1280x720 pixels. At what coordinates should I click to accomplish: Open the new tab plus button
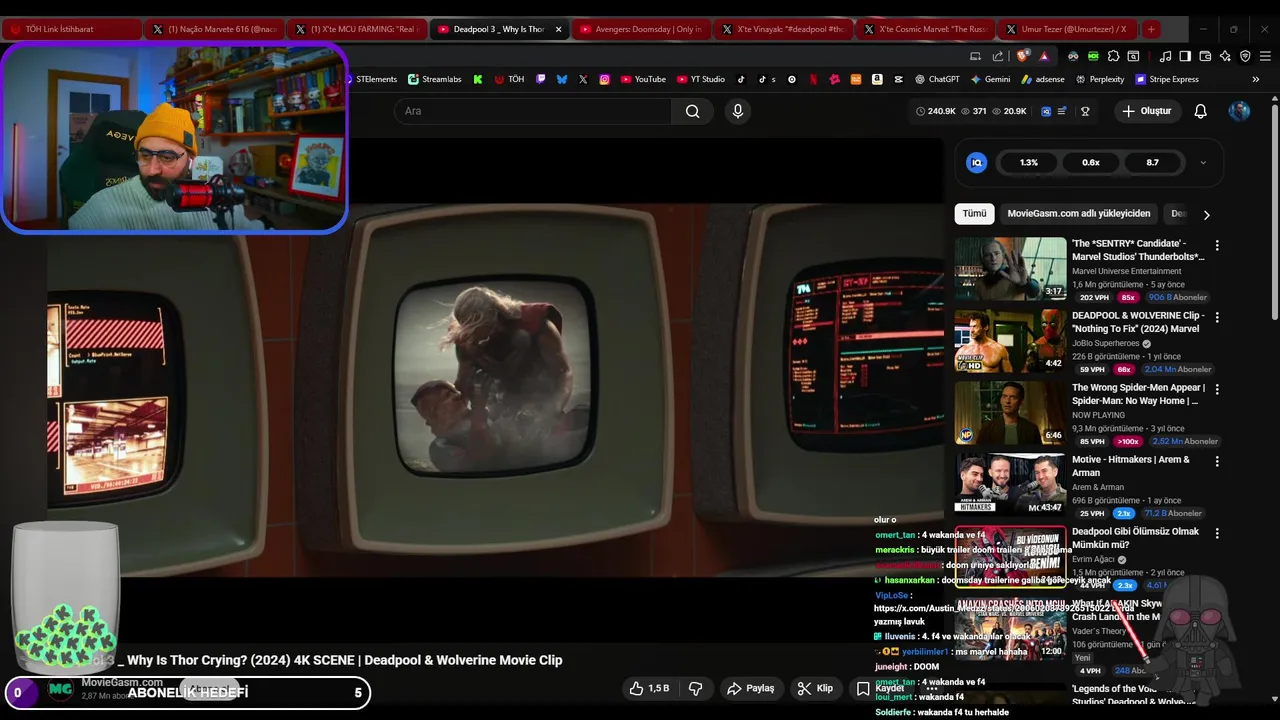[x=1151, y=29]
